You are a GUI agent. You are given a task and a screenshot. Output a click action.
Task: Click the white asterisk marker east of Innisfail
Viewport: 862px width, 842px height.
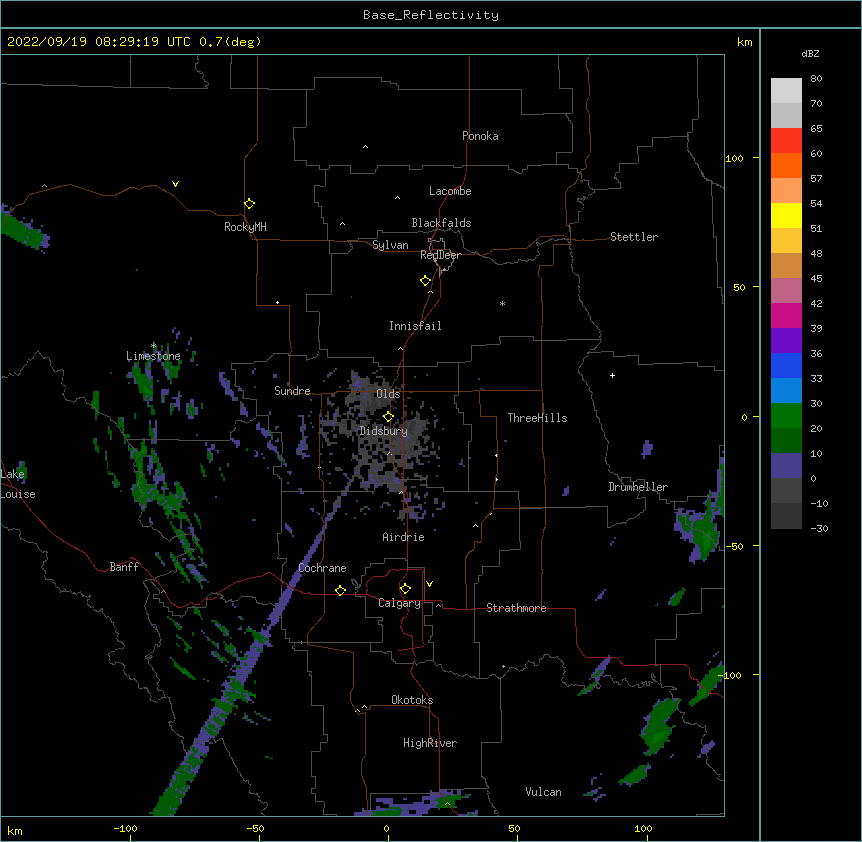point(502,303)
